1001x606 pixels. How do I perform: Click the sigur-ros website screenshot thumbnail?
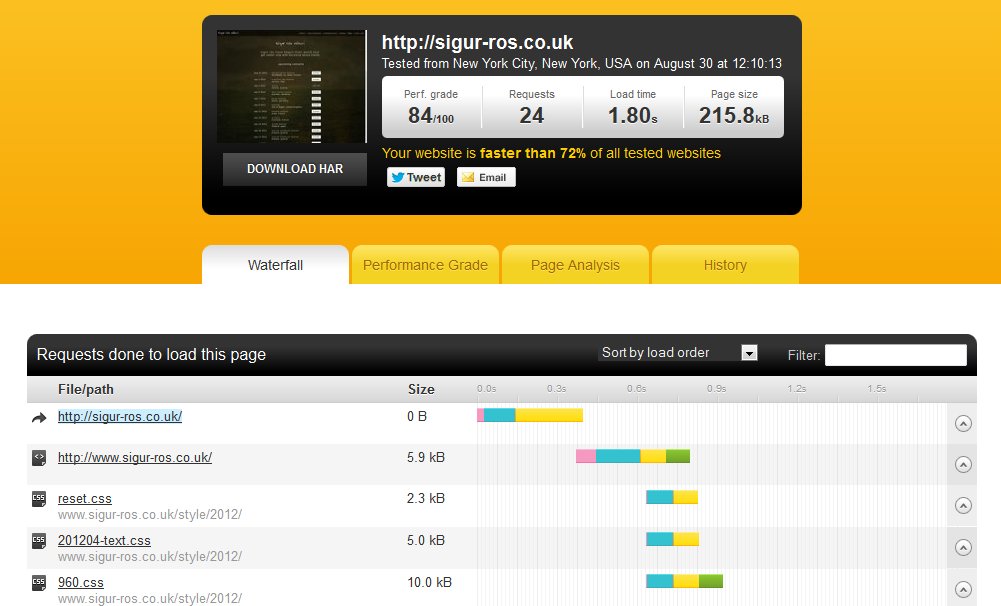pos(292,86)
